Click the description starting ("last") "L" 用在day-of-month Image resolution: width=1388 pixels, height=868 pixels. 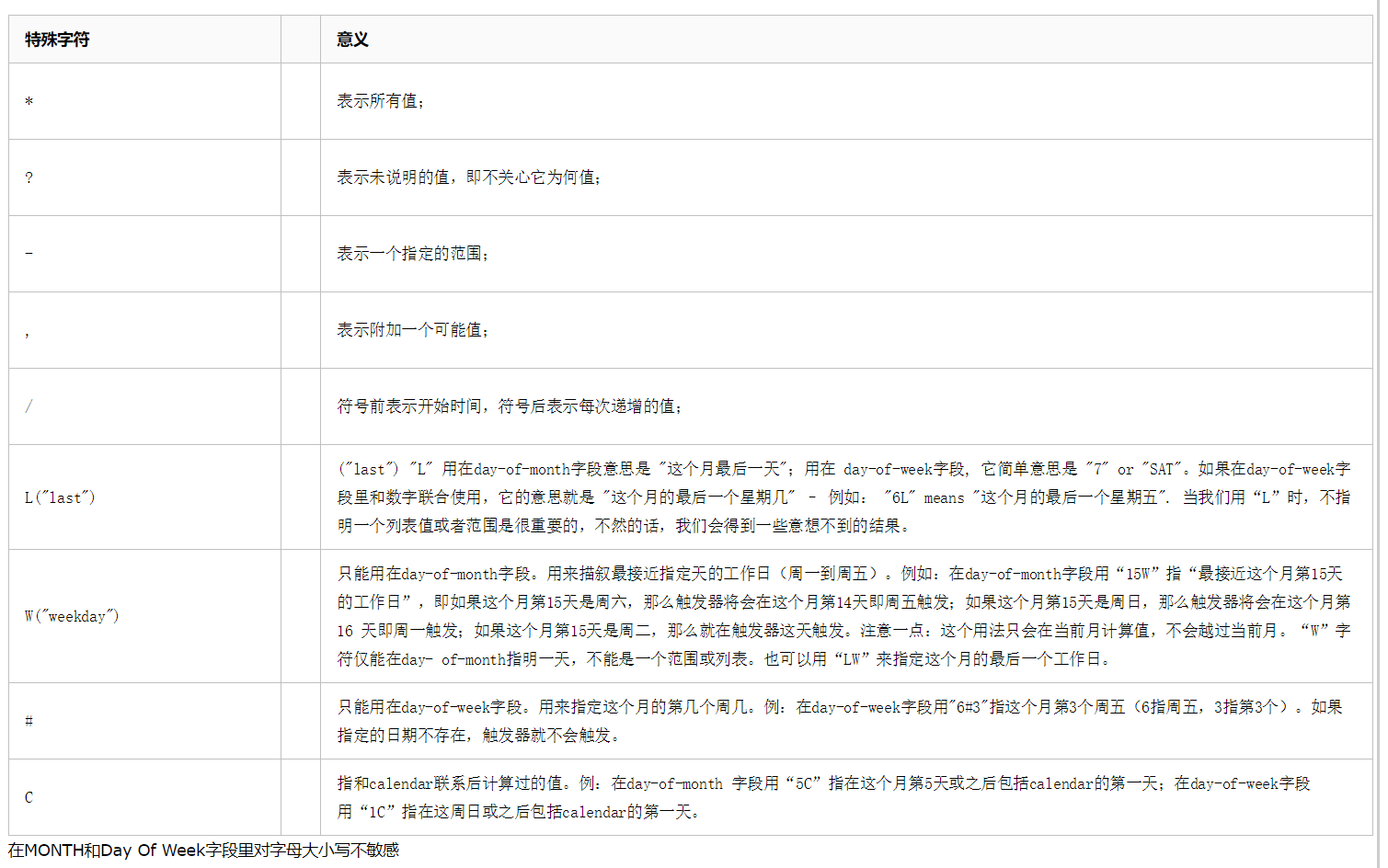point(843,497)
